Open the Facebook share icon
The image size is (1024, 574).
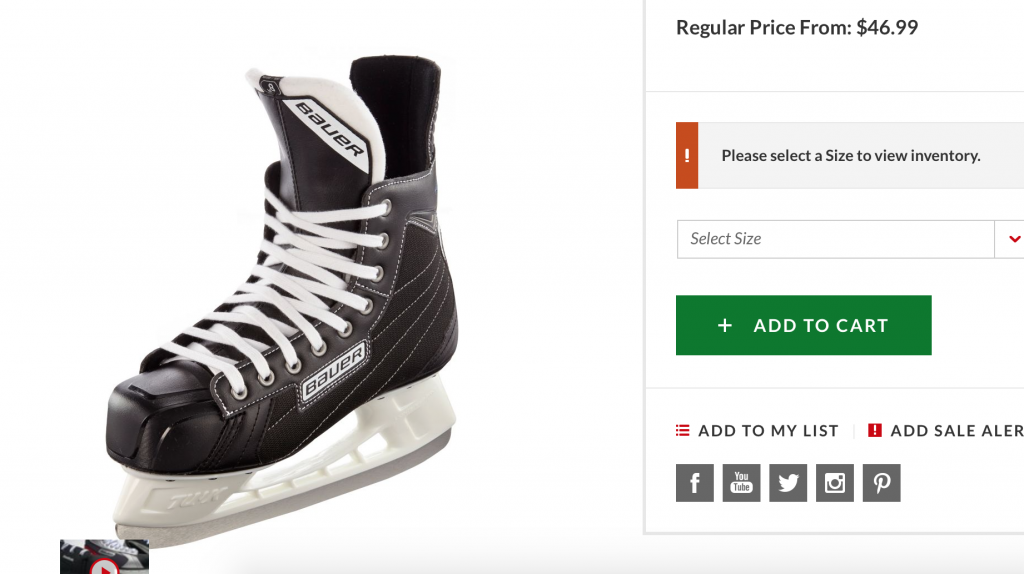[x=694, y=483]
